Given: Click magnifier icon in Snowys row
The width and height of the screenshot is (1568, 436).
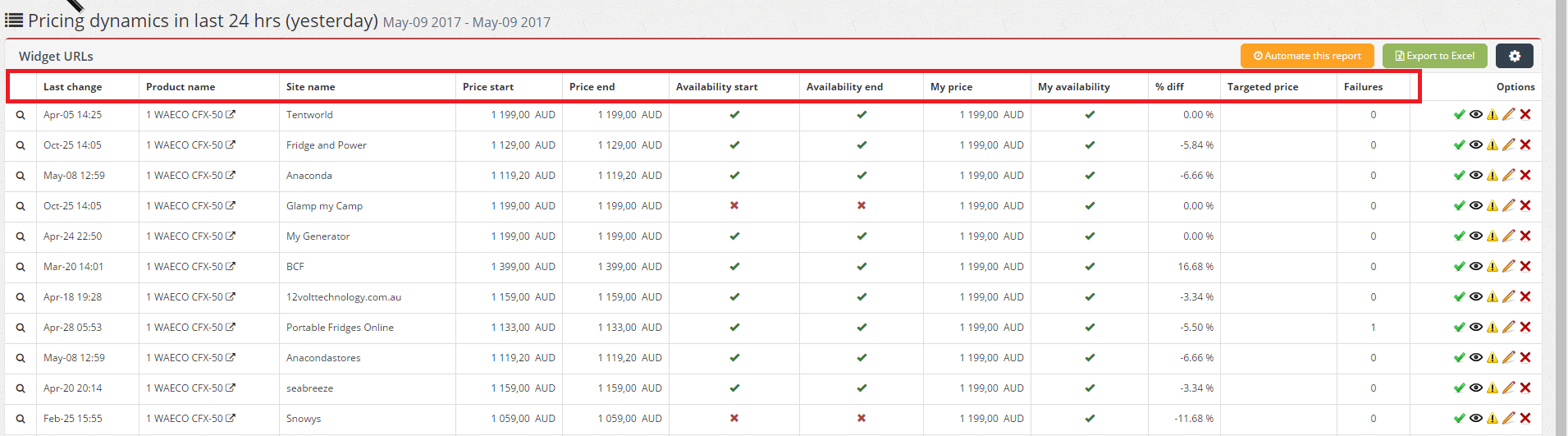Looking at the screenshot, I should point(21,419).
